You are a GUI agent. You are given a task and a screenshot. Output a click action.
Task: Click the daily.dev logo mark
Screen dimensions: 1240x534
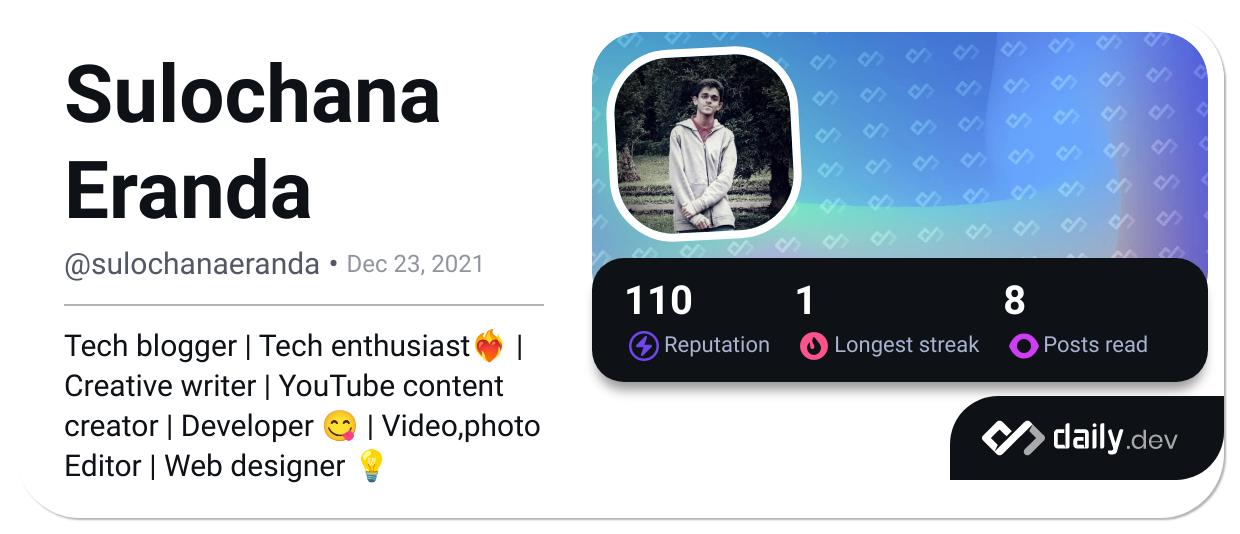1012,438
